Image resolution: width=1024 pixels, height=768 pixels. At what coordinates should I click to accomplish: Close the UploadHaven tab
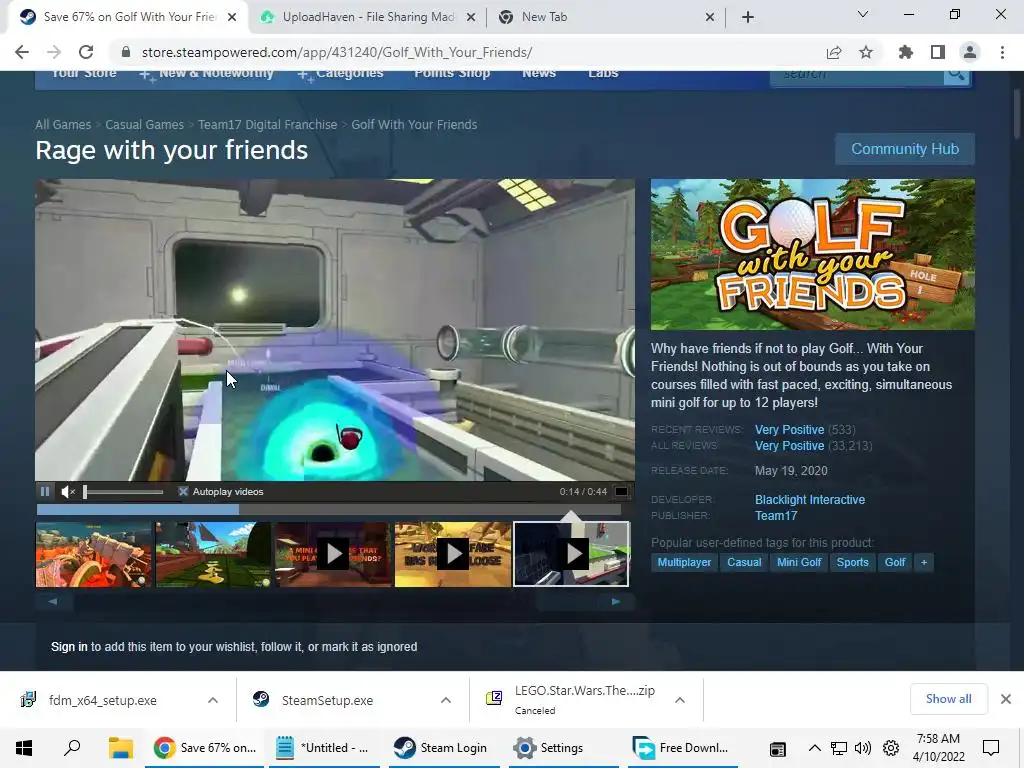pyautogui.click(x=471, y=17)
